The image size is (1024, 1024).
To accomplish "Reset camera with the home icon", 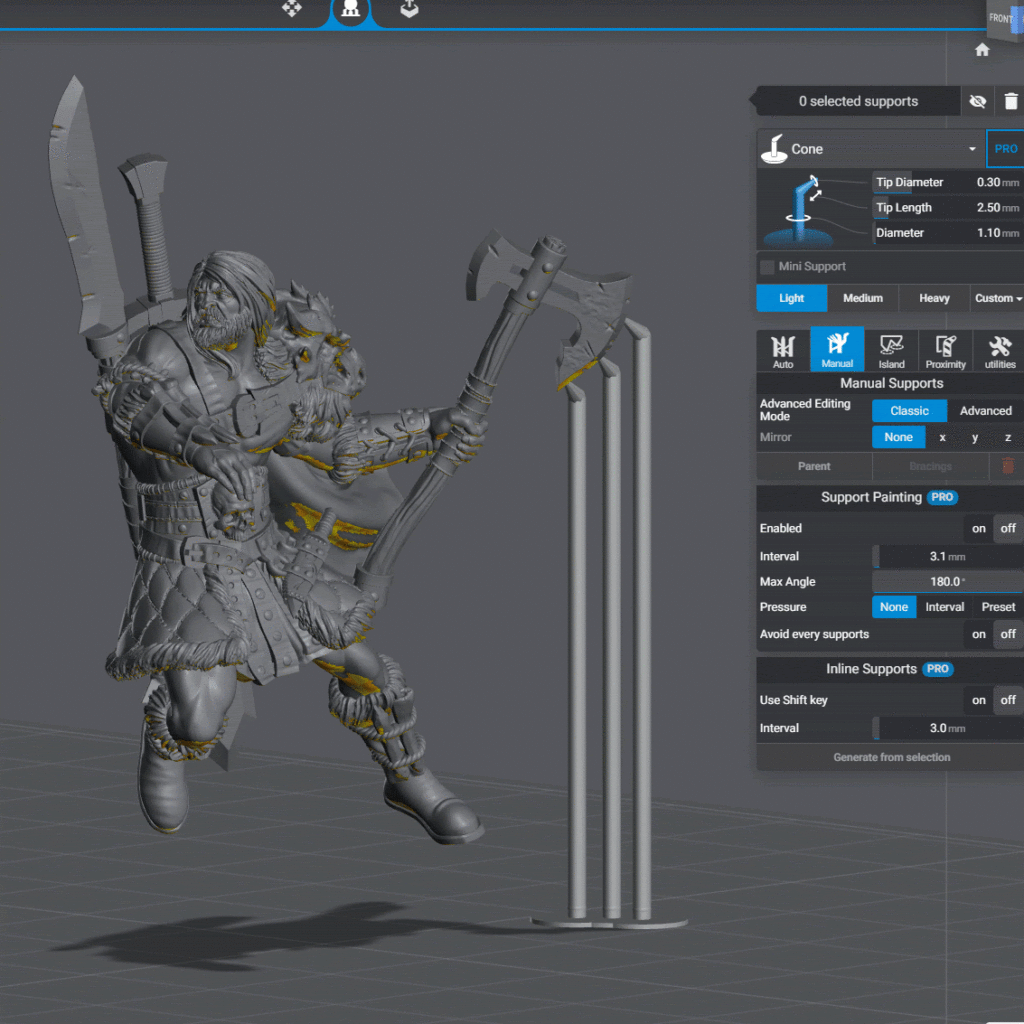I will pyautogui.click(x=982, y=50).
